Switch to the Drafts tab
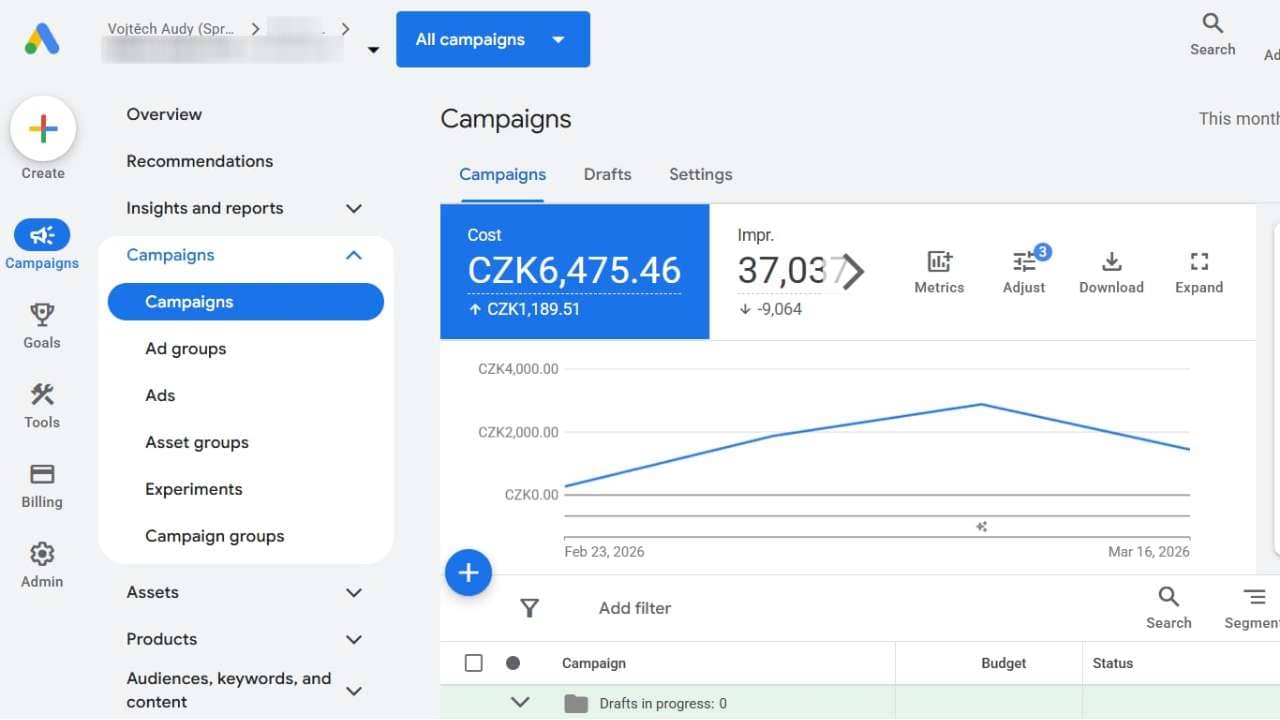 [607, 174]
